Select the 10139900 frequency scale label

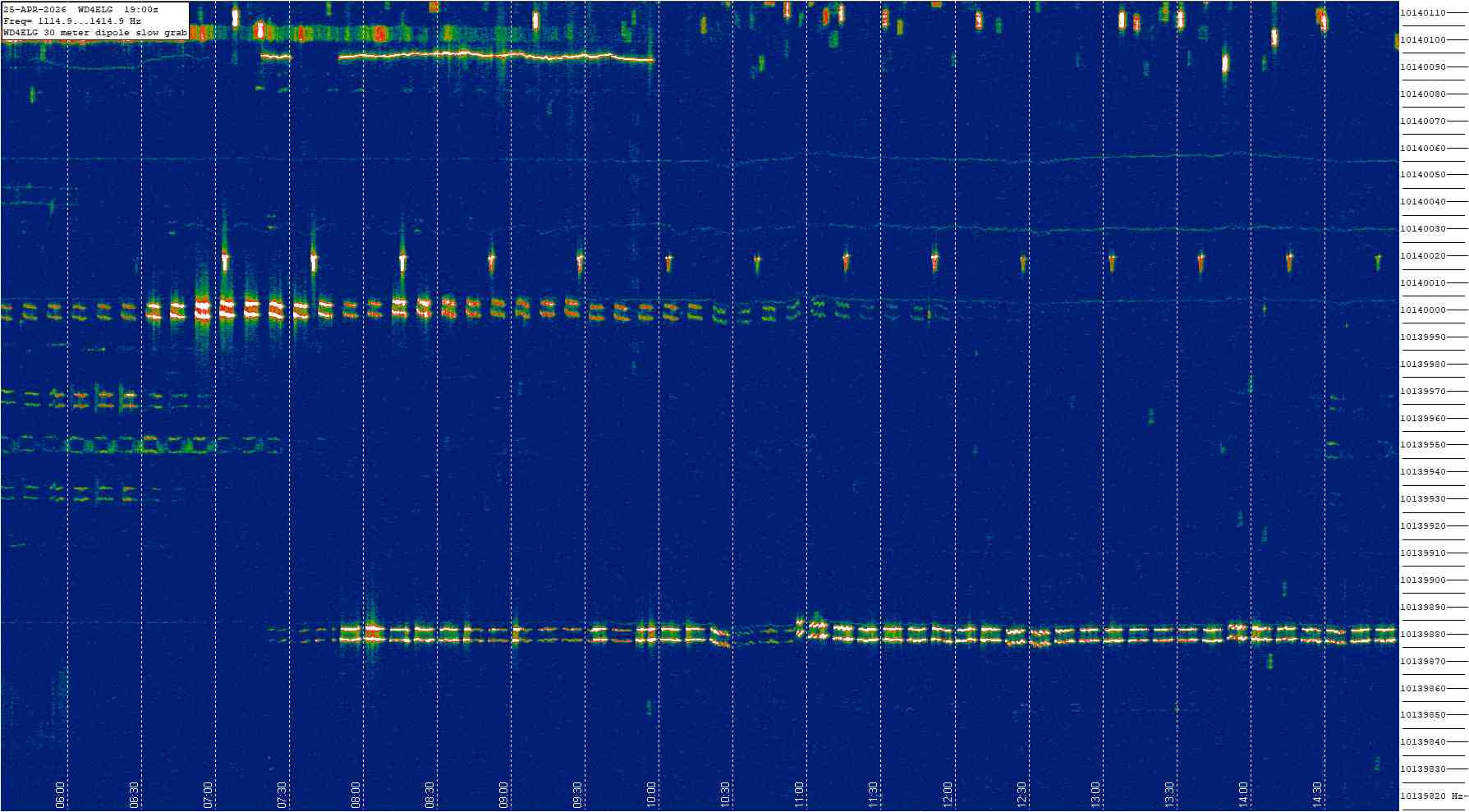tap(1423, 580)
